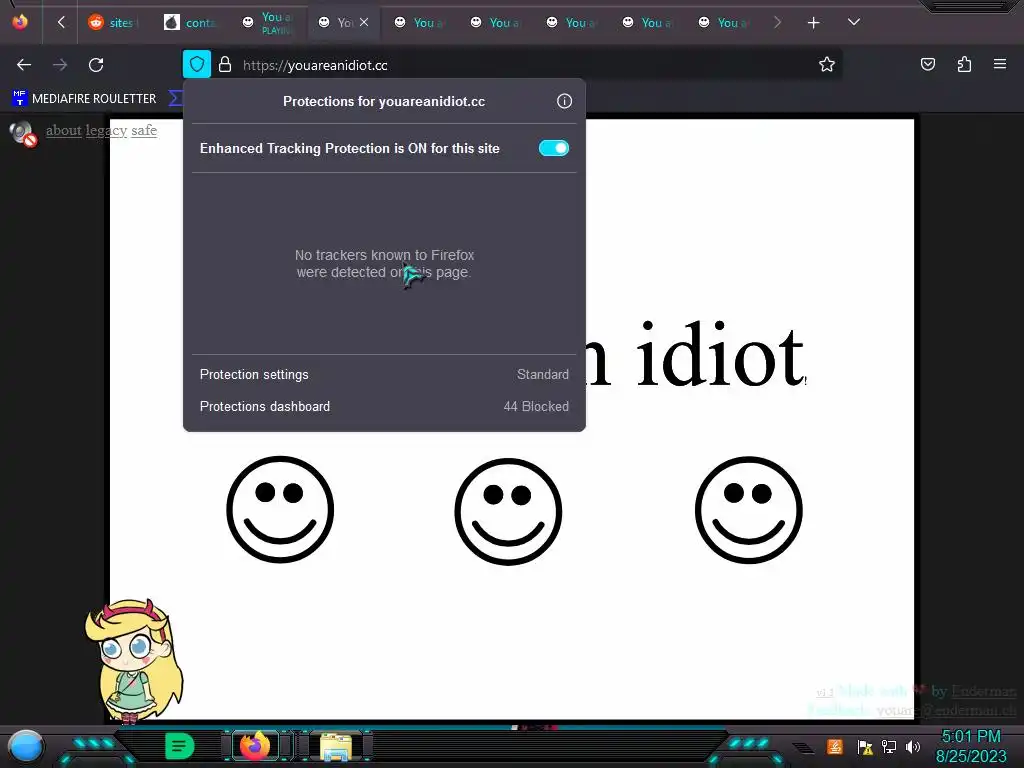The width and height of the screenshot is (1024, 768).
Task: Click the Firefox logo in the tab bar
Action: tap(20, 22)
